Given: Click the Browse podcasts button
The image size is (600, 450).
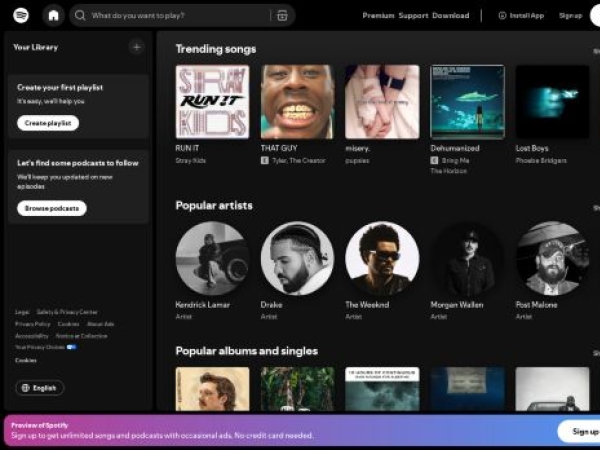Looking at the screenshot, I should [52, 208].
